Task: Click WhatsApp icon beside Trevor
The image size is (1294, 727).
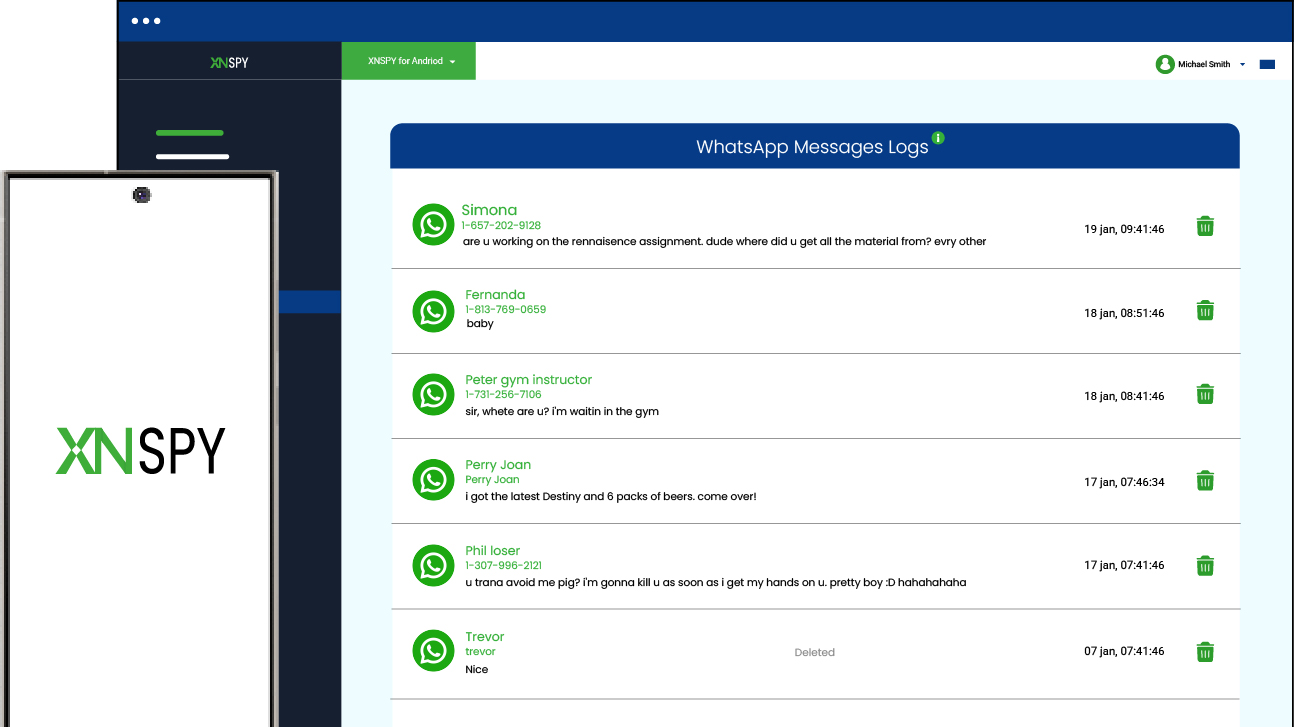Action: 433,651
